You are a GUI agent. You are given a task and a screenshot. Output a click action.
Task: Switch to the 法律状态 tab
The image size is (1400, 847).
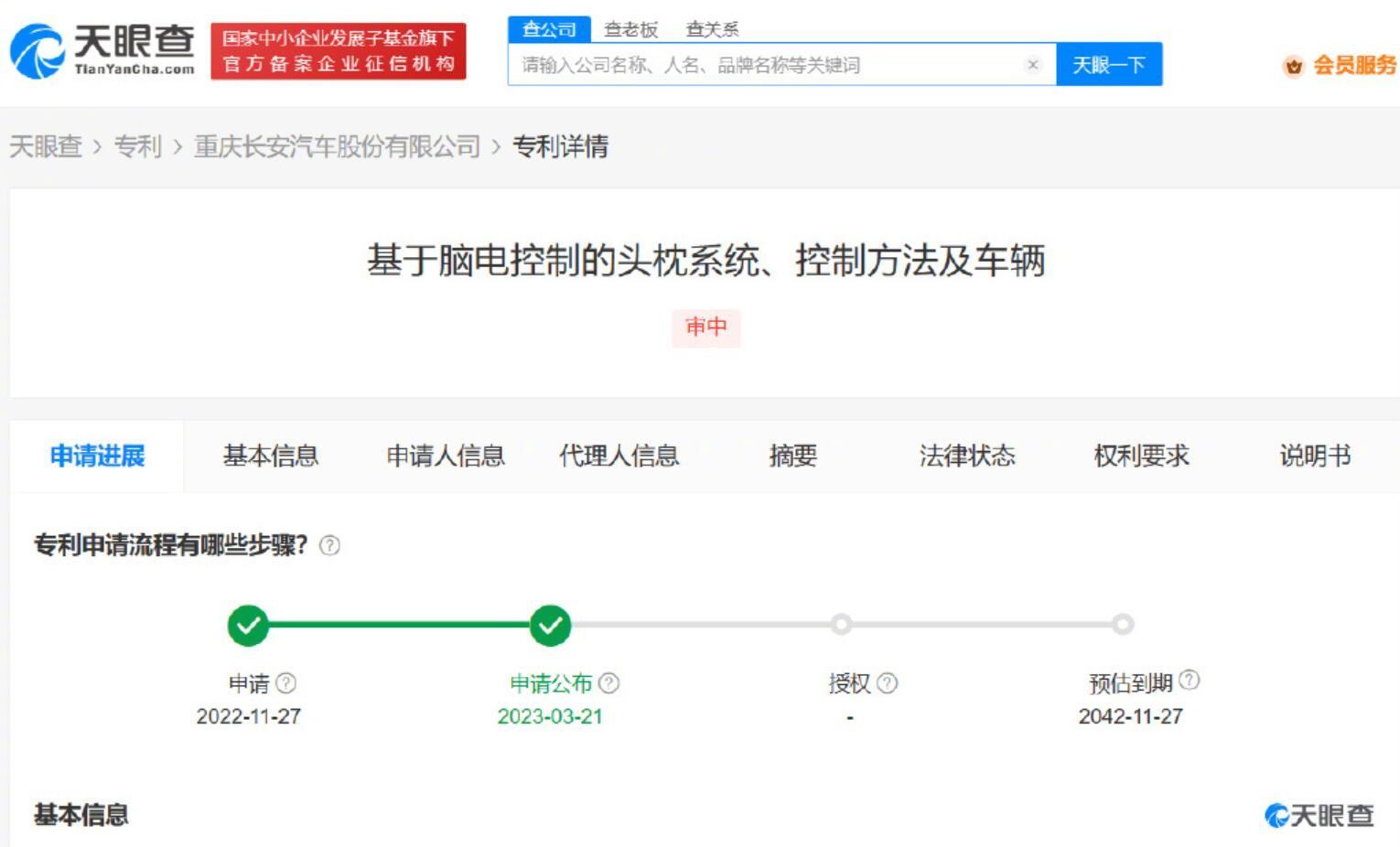[967, 456]
